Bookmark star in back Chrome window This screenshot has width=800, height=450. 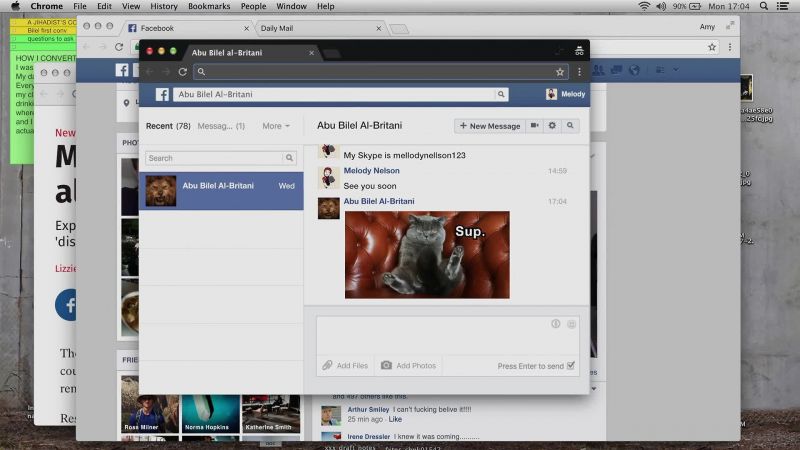(x=712, y=47)
